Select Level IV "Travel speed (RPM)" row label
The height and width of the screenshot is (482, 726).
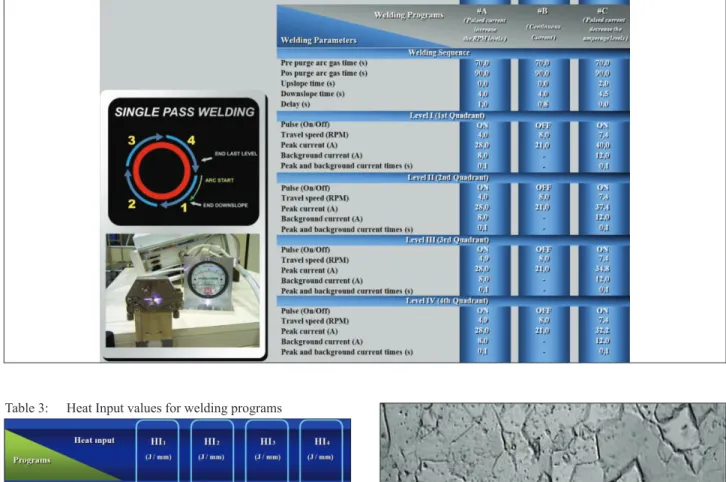315,321
